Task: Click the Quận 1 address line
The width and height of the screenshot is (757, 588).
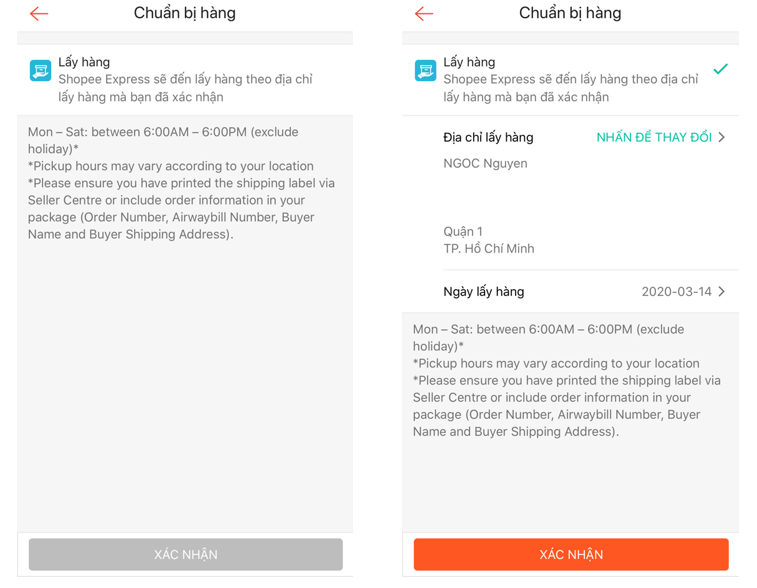Action: (x=463, y=231)
